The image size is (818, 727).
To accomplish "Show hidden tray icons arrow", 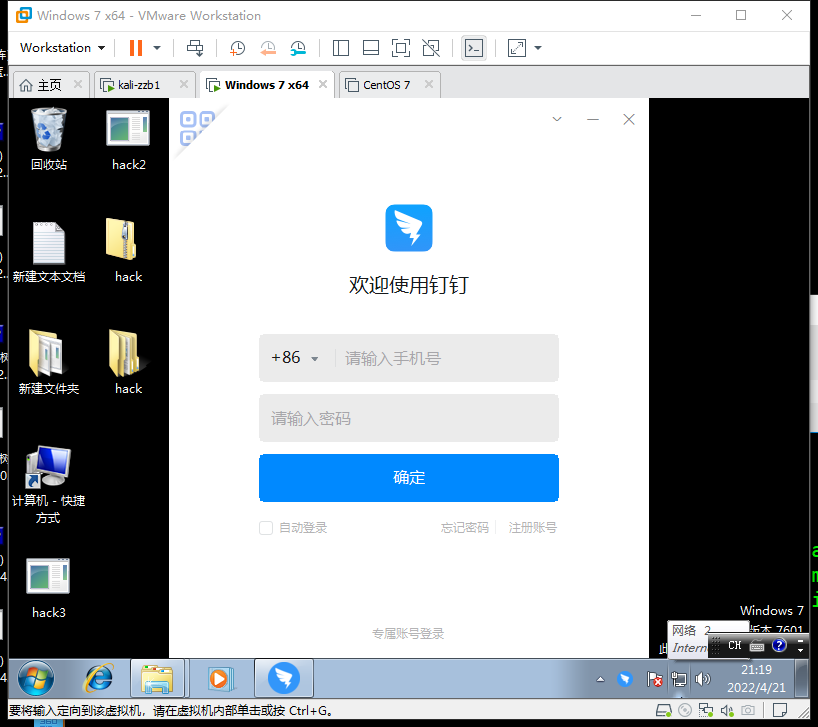I will click(x=600, y=679).
